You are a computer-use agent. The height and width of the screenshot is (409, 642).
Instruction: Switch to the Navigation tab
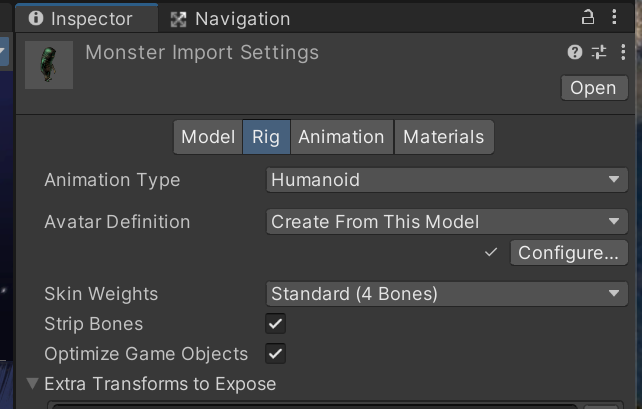point(230,19)
